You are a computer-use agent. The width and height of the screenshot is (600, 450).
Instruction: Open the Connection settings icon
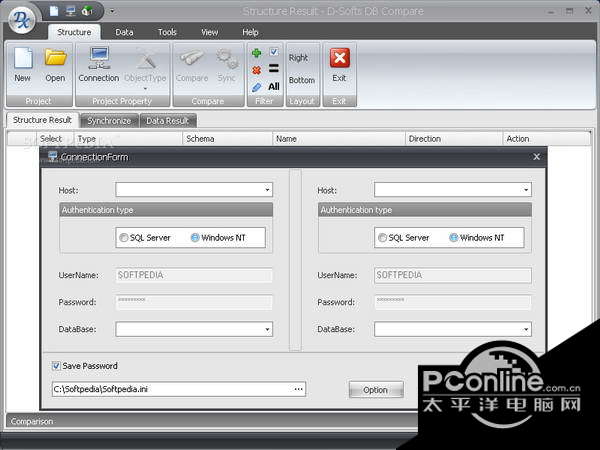99,64
